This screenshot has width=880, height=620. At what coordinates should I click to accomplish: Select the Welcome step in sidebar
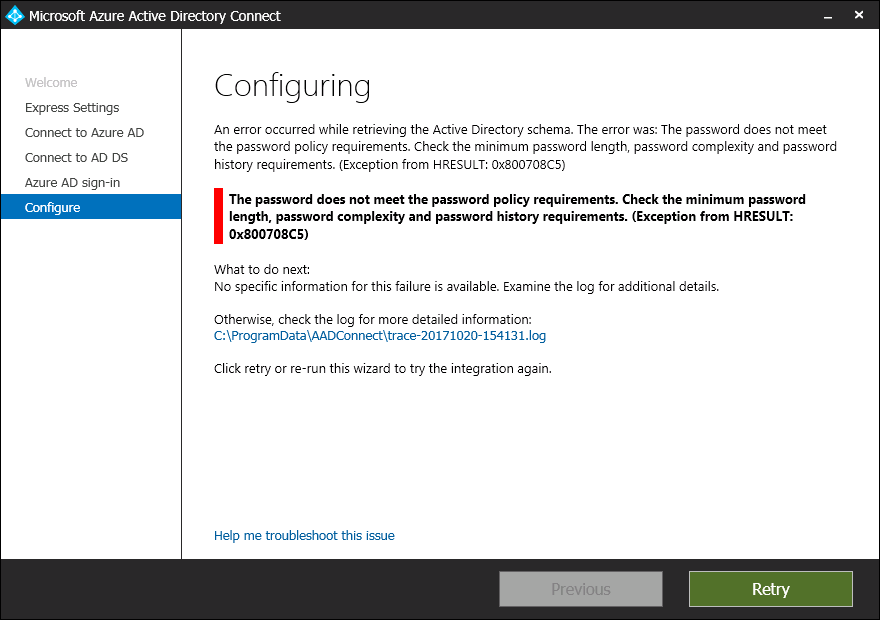(51, 83)
